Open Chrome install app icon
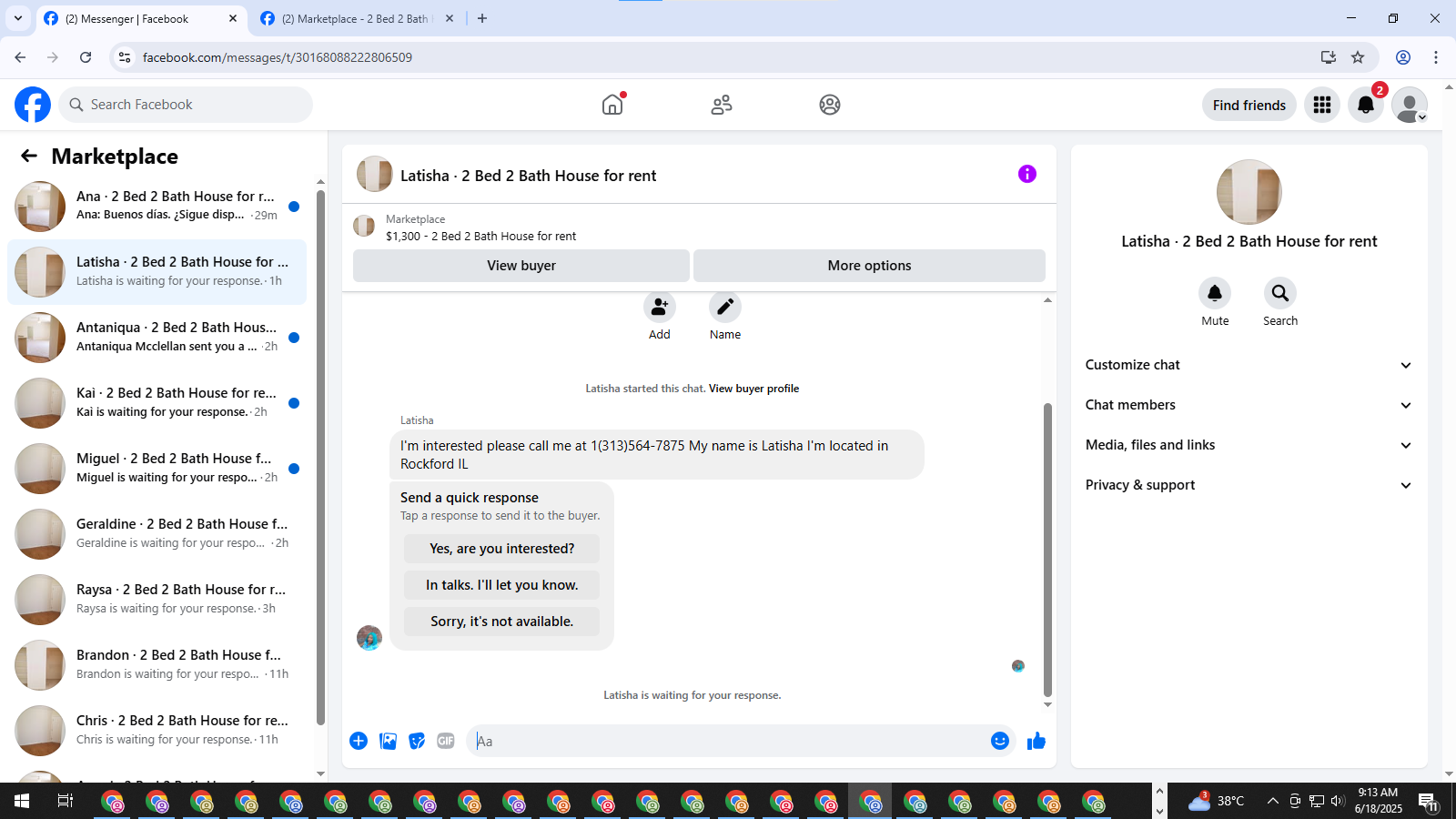 click(1329, 57)
